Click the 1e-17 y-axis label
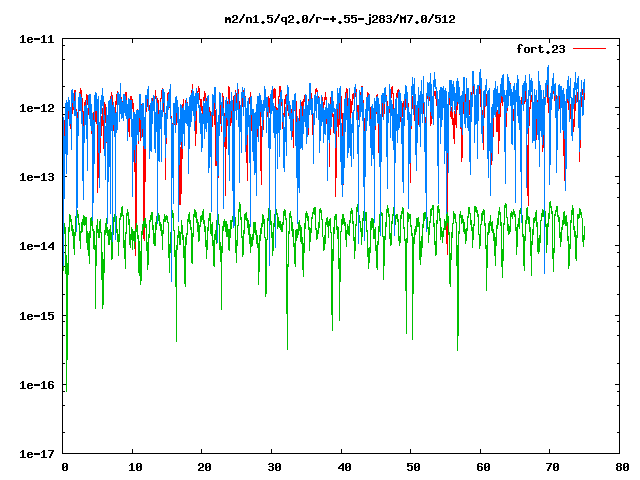Viewport: 640px width, 480px height. 37,454
